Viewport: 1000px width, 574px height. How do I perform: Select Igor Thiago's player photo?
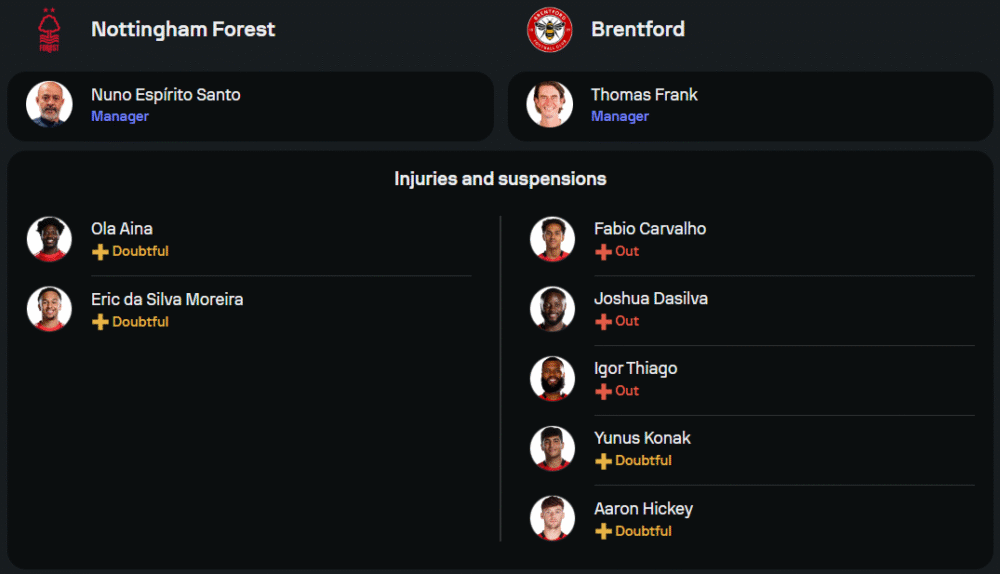click(552, 379)
